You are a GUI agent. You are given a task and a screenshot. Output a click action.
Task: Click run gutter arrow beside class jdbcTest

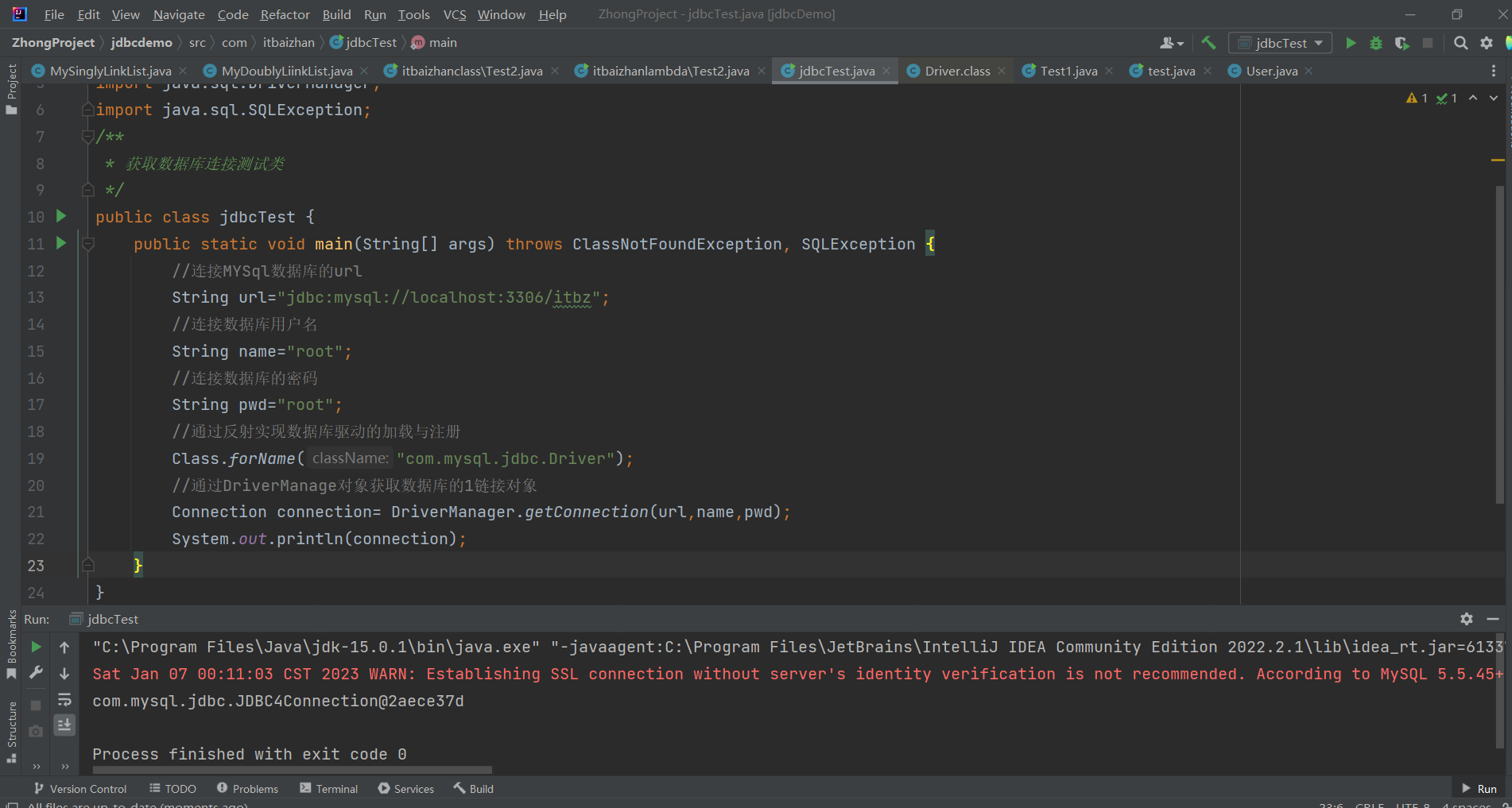click(61, 216)
